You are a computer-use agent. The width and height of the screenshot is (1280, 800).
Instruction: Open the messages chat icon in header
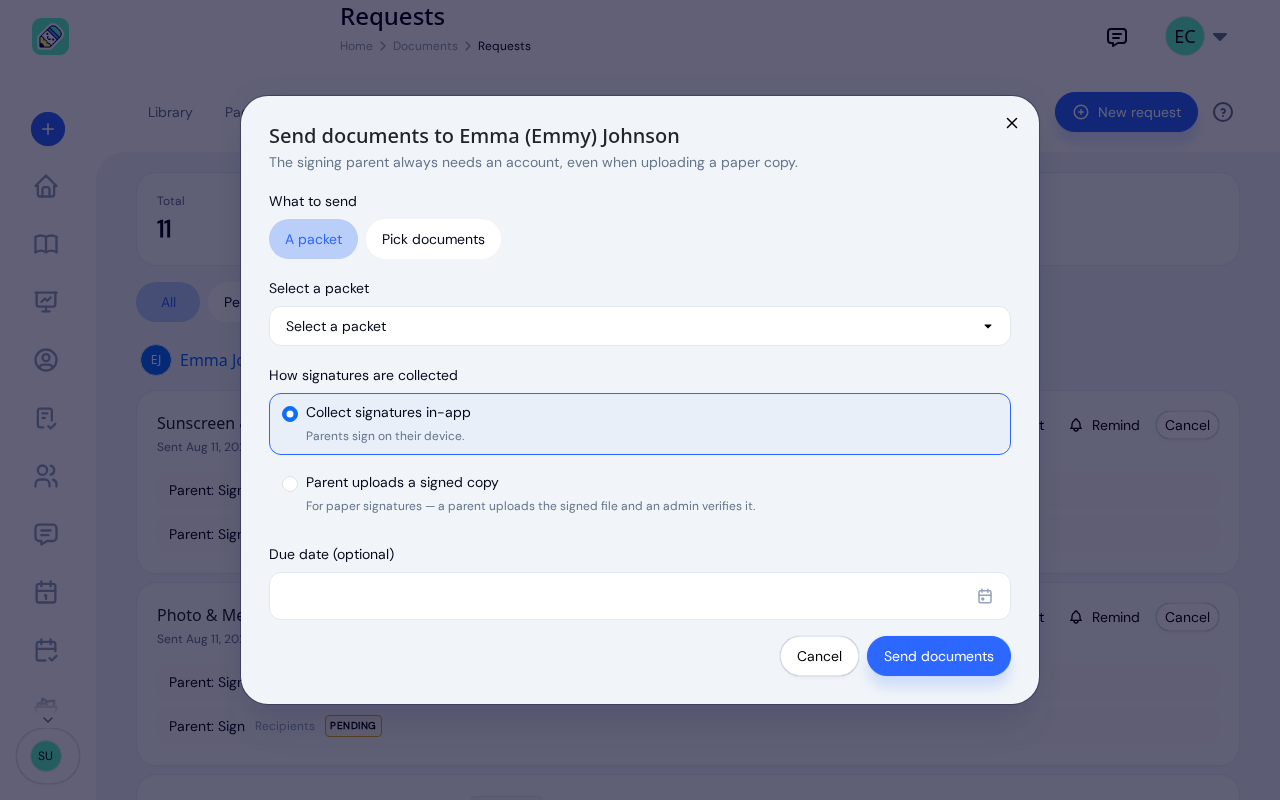pos(1117,37)
